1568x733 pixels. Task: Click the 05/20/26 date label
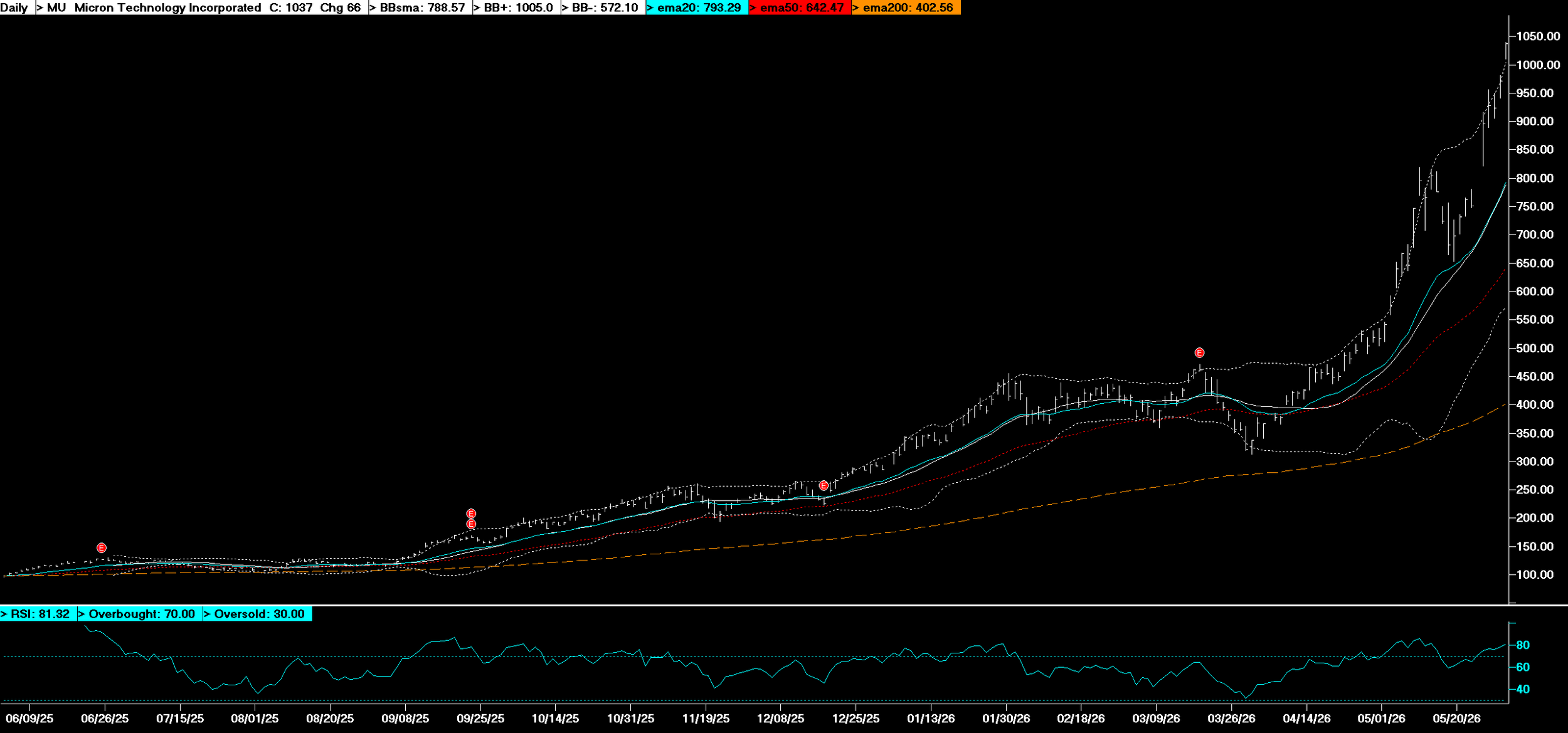1456,719
